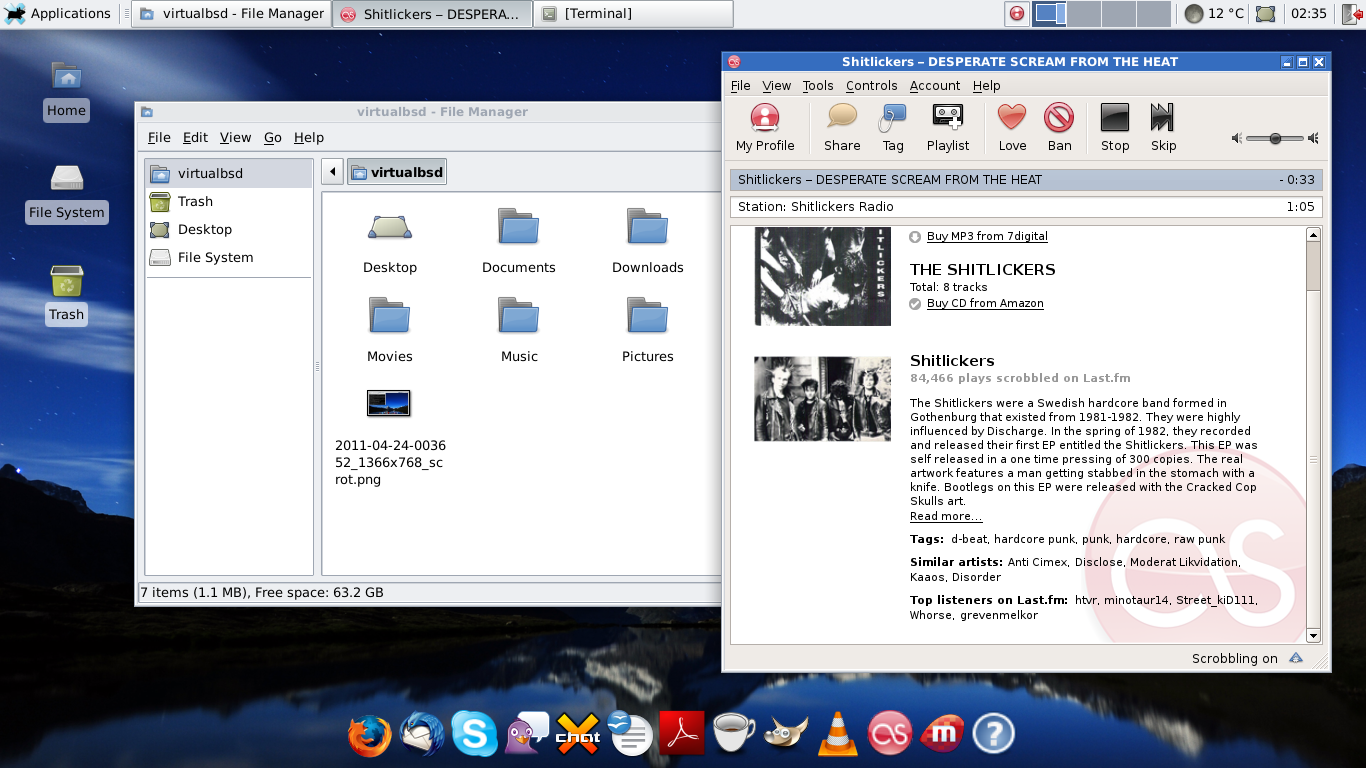Viewport: 1366px width, 768px height.
Task: Click the coffee cup dock icon
Action: point(734,735)
